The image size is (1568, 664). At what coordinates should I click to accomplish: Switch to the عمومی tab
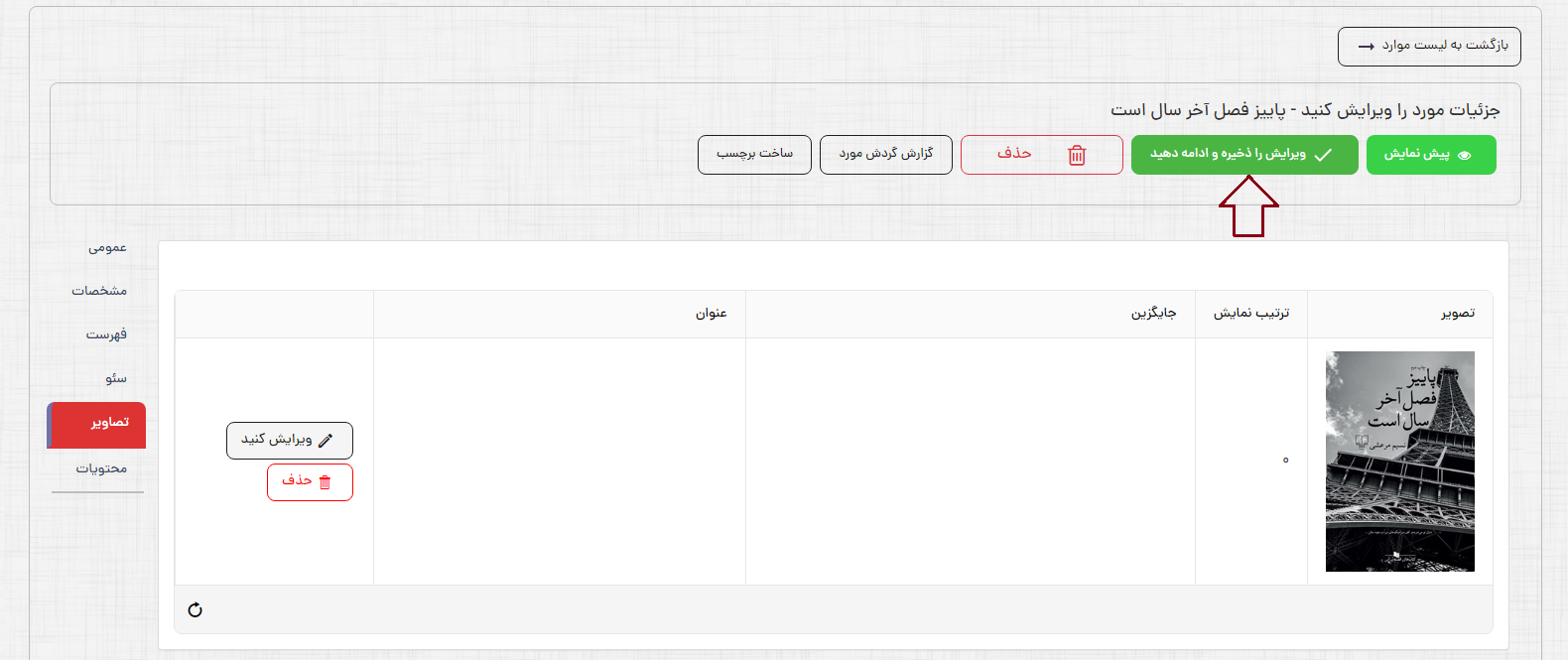(x=107, y=247)
